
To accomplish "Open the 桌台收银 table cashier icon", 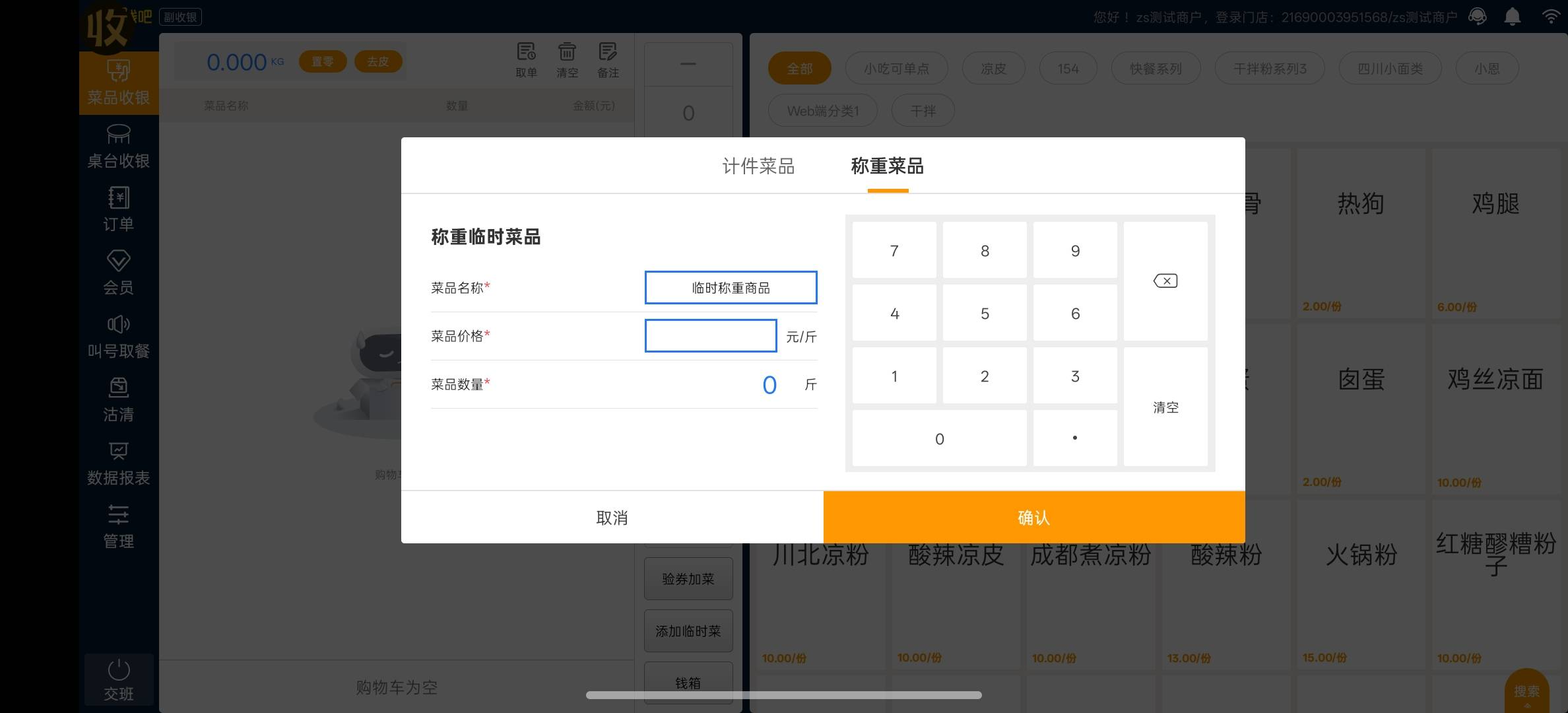I will 119,135.
